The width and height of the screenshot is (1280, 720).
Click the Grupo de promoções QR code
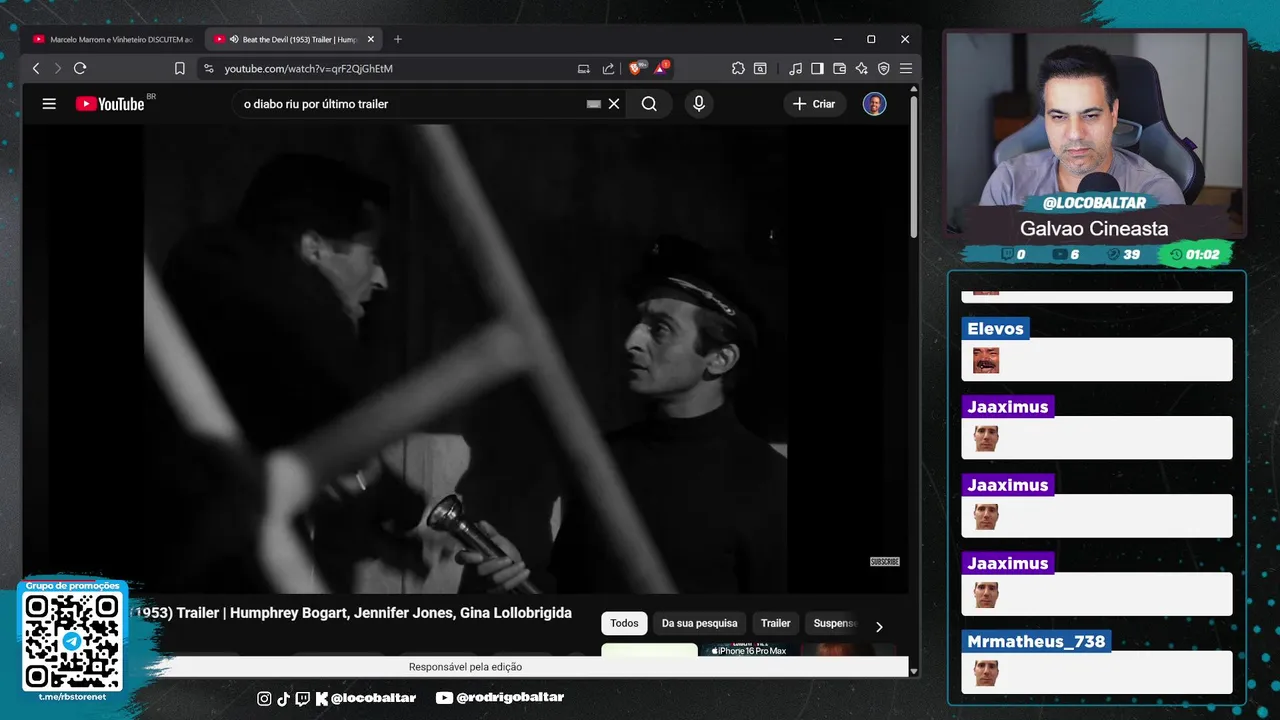pos(72,640)
